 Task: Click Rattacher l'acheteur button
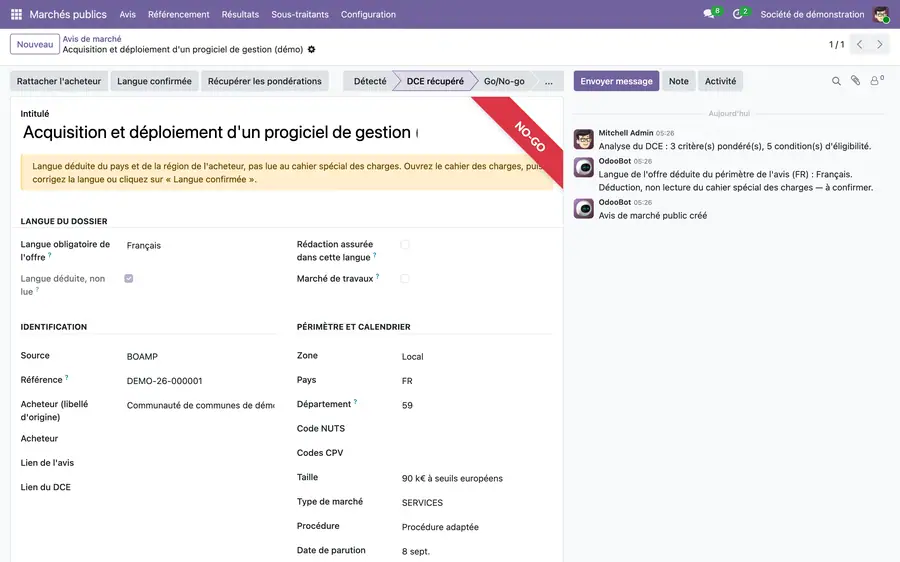59,81
